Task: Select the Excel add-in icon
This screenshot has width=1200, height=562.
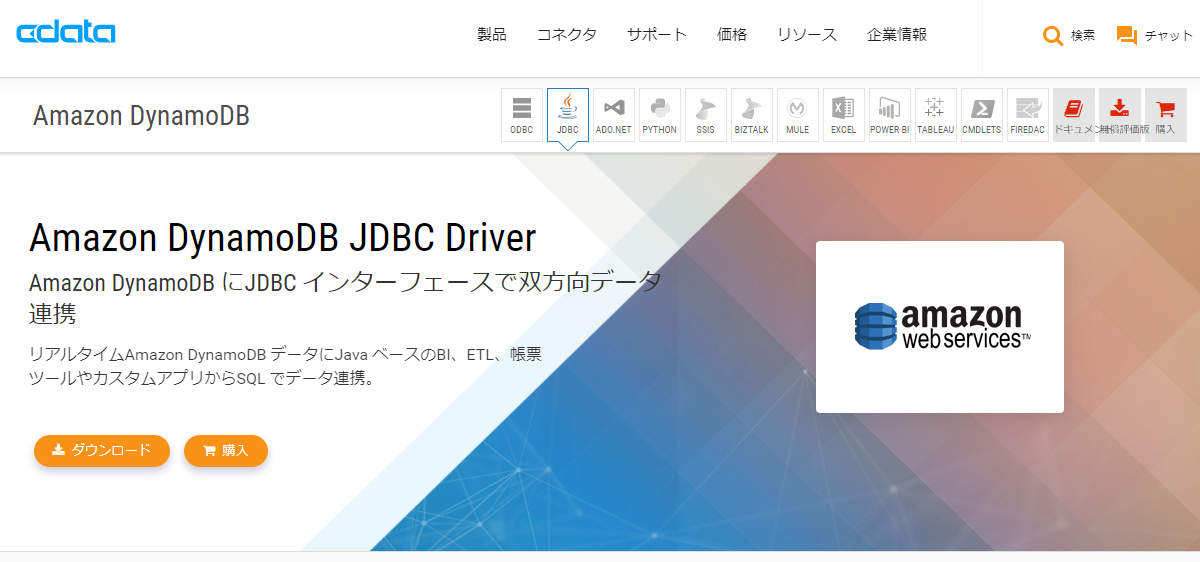Action: (x=844, y=115)
